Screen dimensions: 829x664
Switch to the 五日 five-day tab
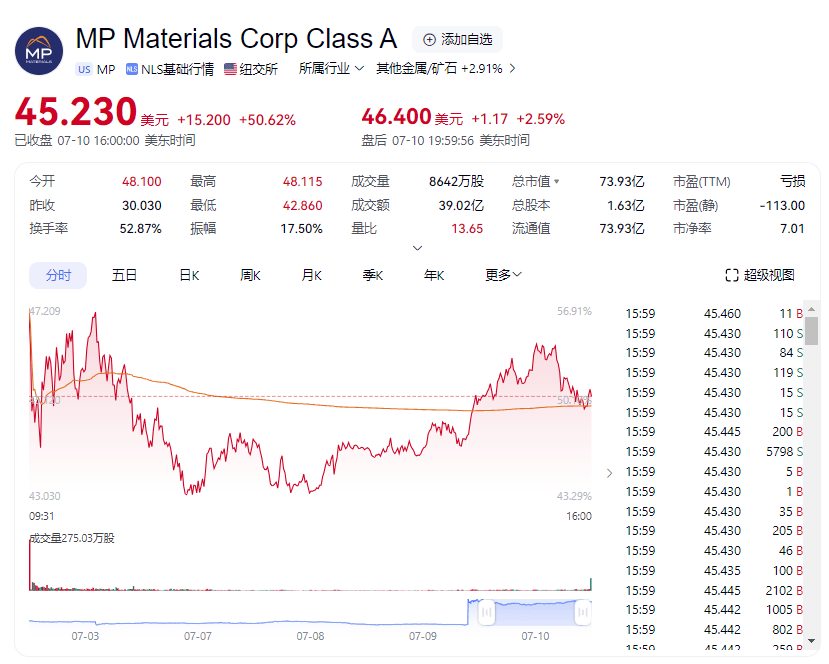pyautogui.click(x=124, y=275)
